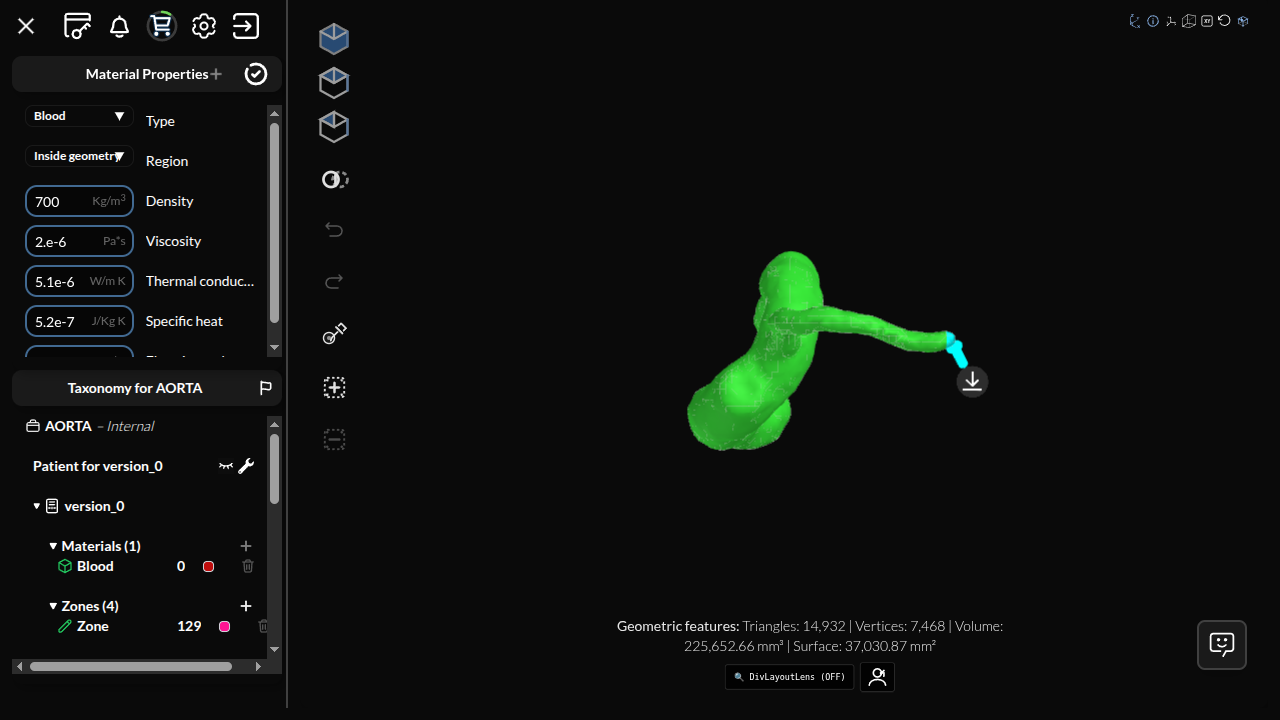The width and height of the screenshot is (1280, 720).
Task: Toggle visibility of the Blood material
Action: (208, 566)
